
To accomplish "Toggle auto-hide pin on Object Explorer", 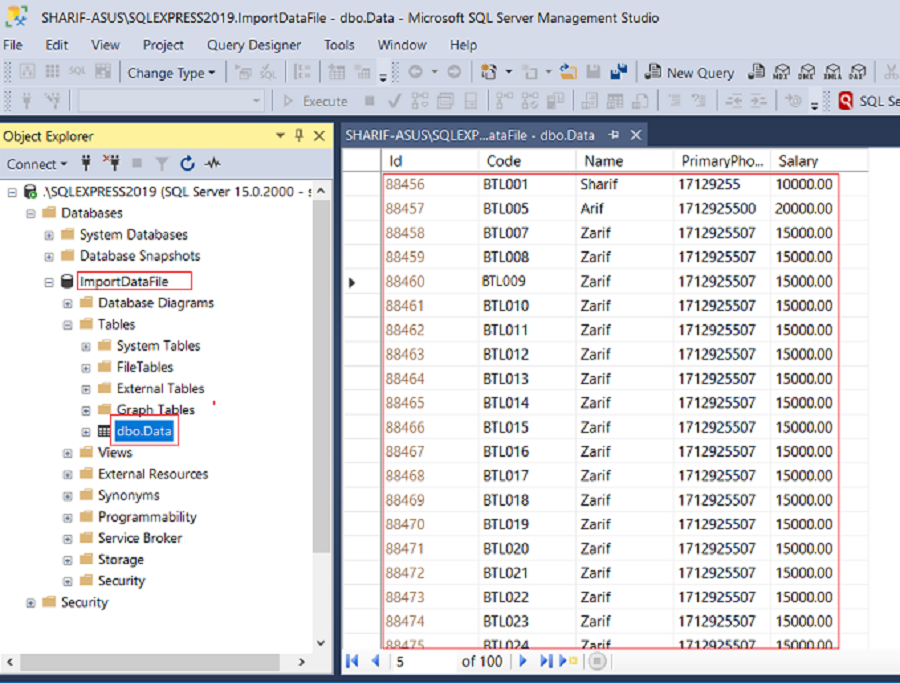I will (299, 135).
